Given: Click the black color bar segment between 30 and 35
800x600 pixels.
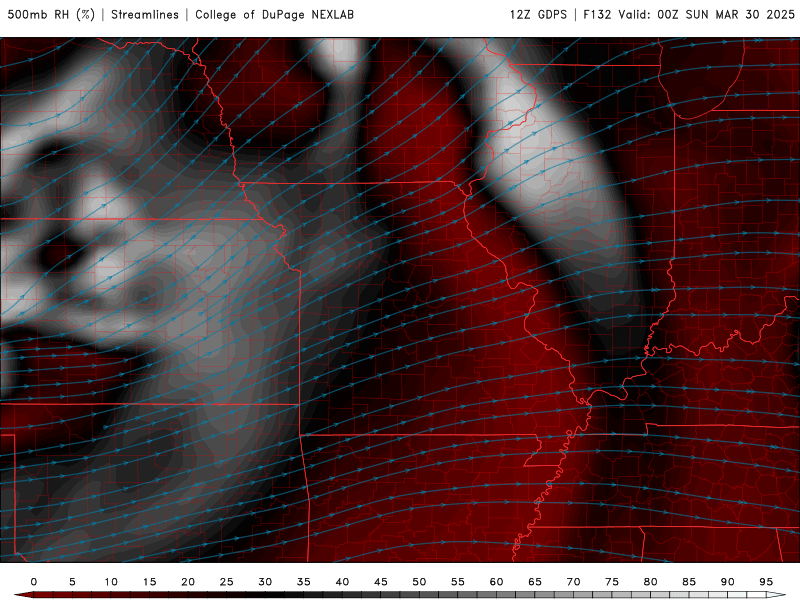Looking at the screenshot, I should click(284, 595).
